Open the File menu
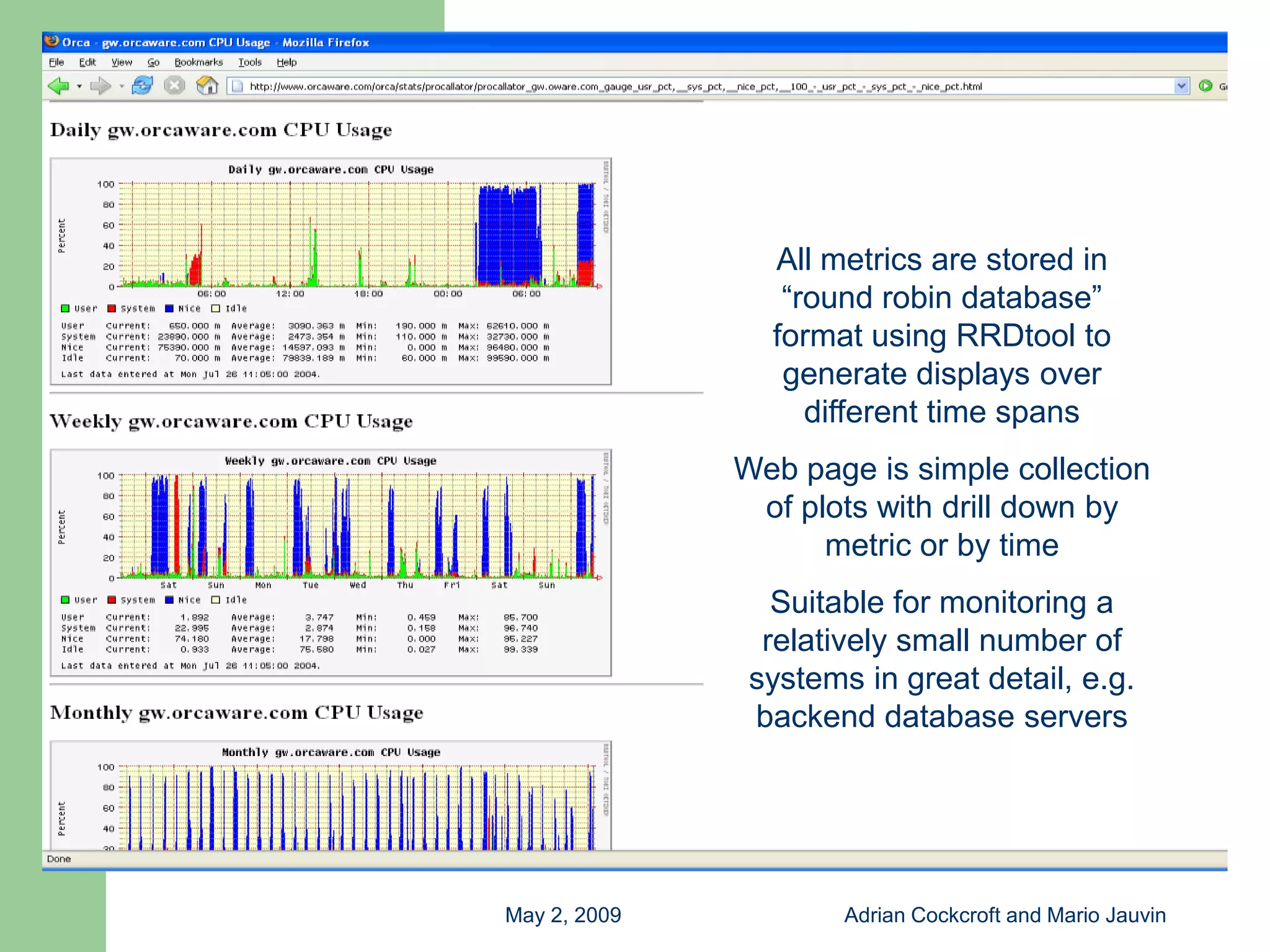The height and width of the screenshot is (952, 1270). click(56, 62)
